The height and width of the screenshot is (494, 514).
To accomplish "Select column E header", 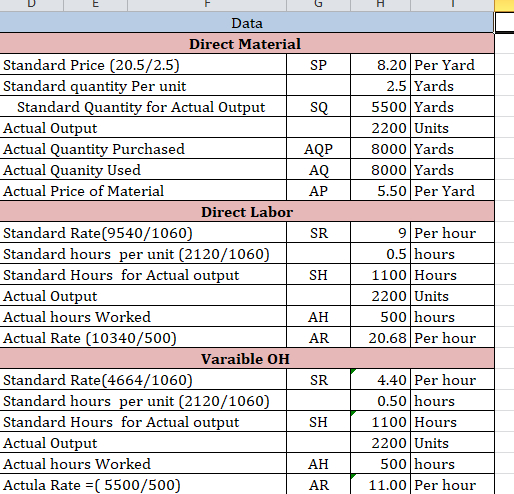I will click(95, 5).
